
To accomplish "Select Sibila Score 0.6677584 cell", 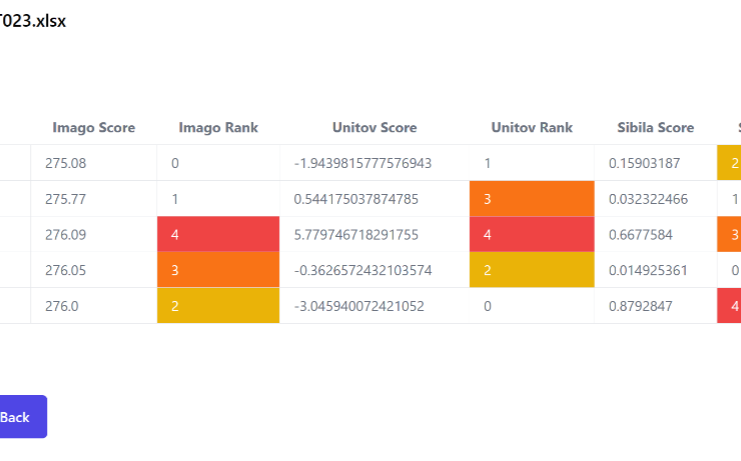I will point(655,234).
